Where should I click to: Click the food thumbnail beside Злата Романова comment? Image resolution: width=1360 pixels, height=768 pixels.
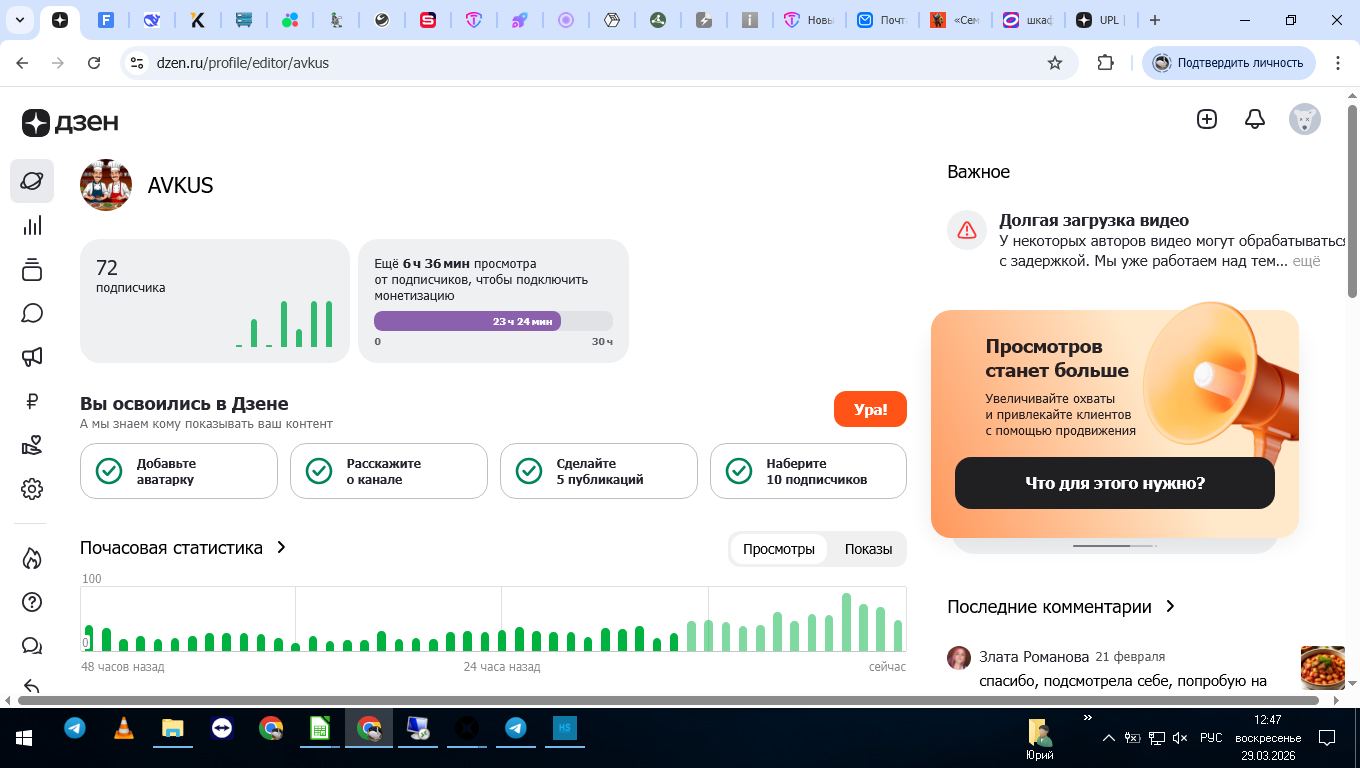point(1323,668)
